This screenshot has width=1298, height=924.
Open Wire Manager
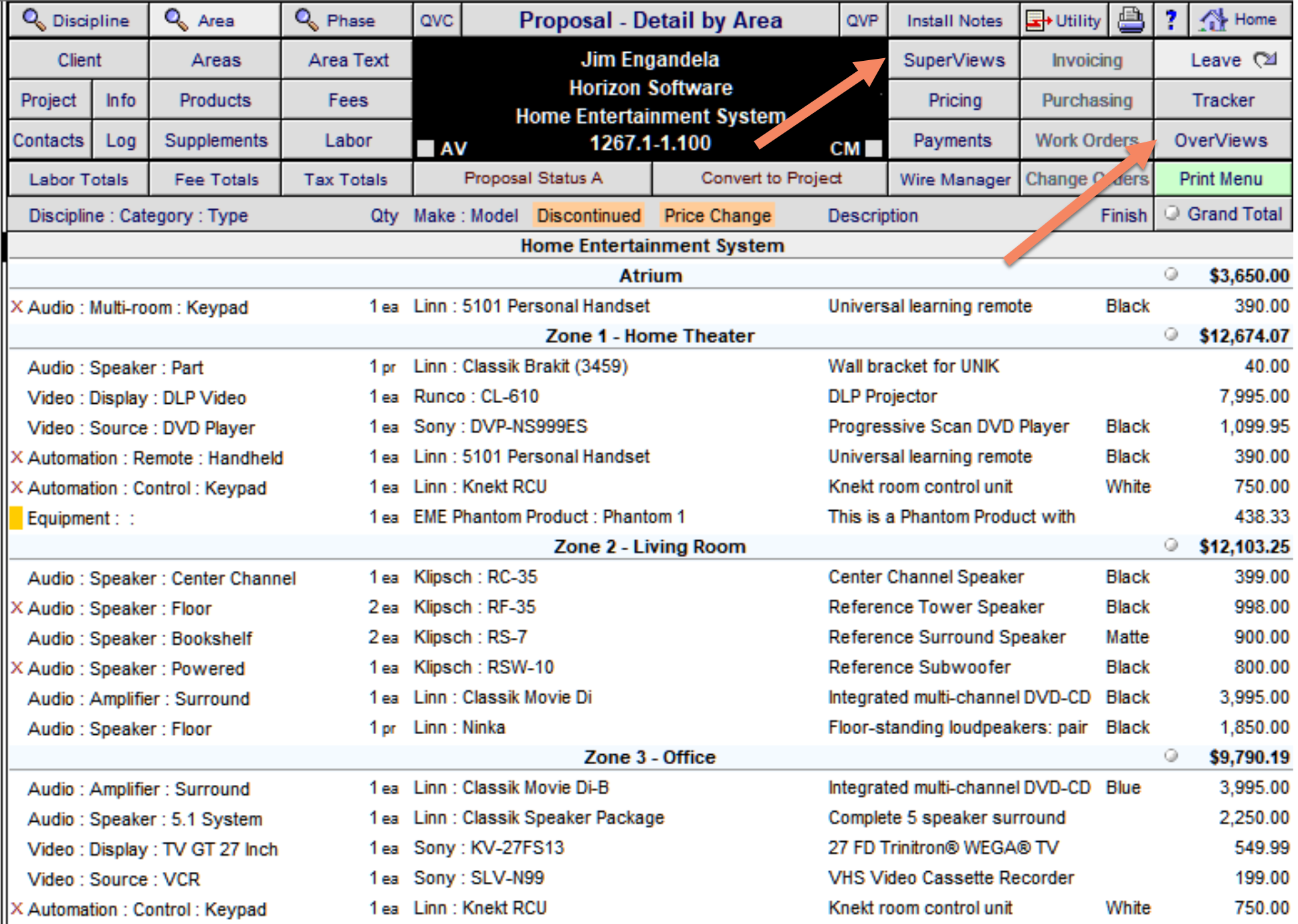(x=954, y=179)
